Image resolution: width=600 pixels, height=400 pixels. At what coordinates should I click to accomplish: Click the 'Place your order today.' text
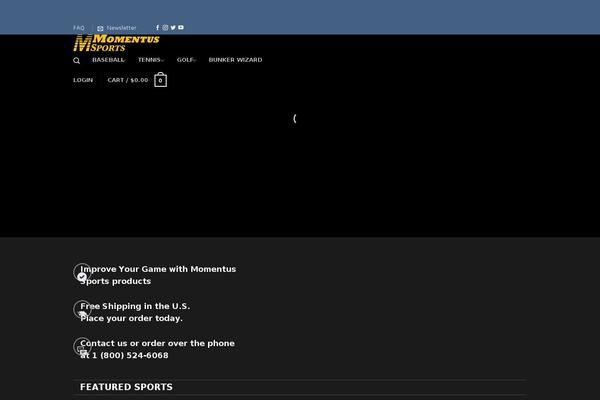[131, 318]
